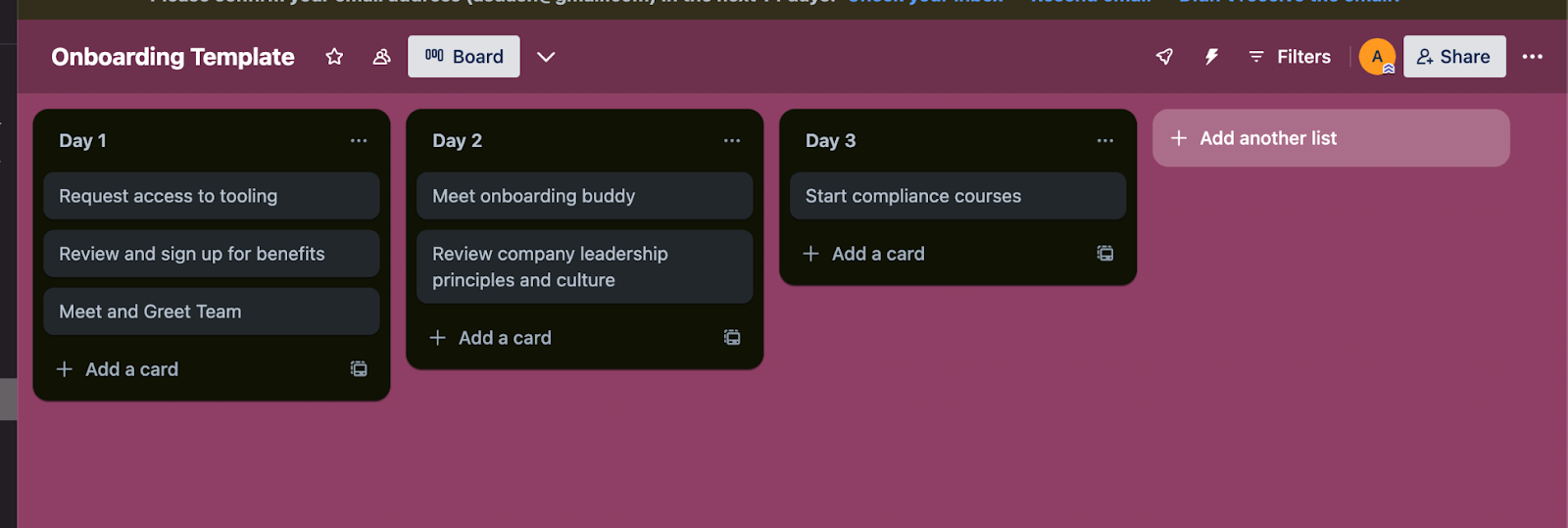1568x528 pixels.
Task: Switch to Board view tab
Action: (x=464, y=57)
